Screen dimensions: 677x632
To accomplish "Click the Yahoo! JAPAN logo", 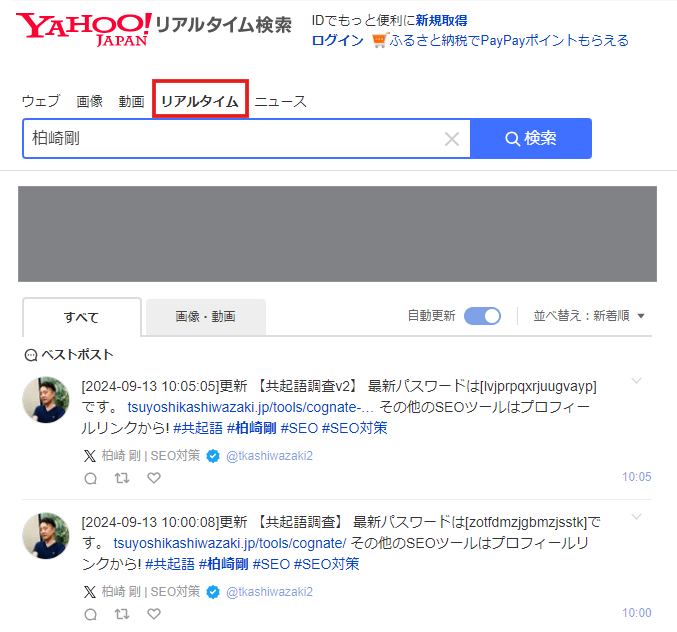I will 83,29.
